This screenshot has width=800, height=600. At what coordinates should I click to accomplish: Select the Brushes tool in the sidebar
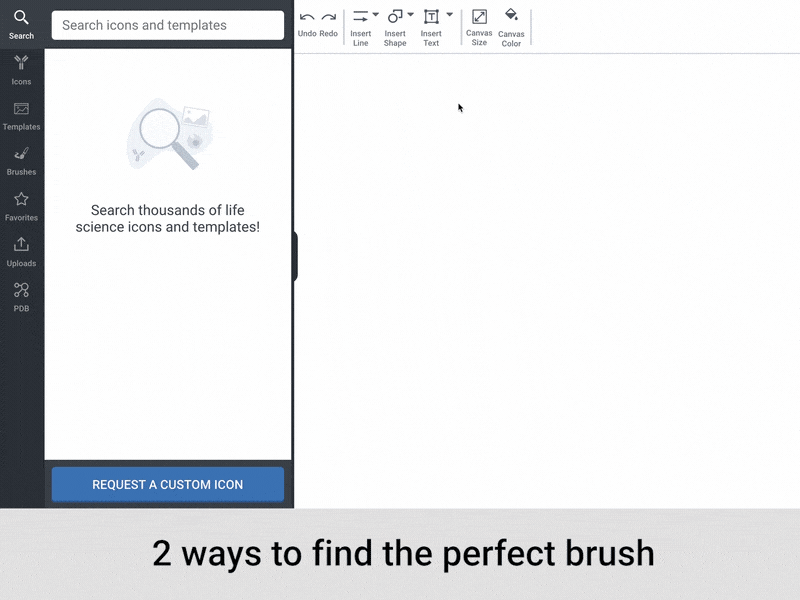(21, 160)
